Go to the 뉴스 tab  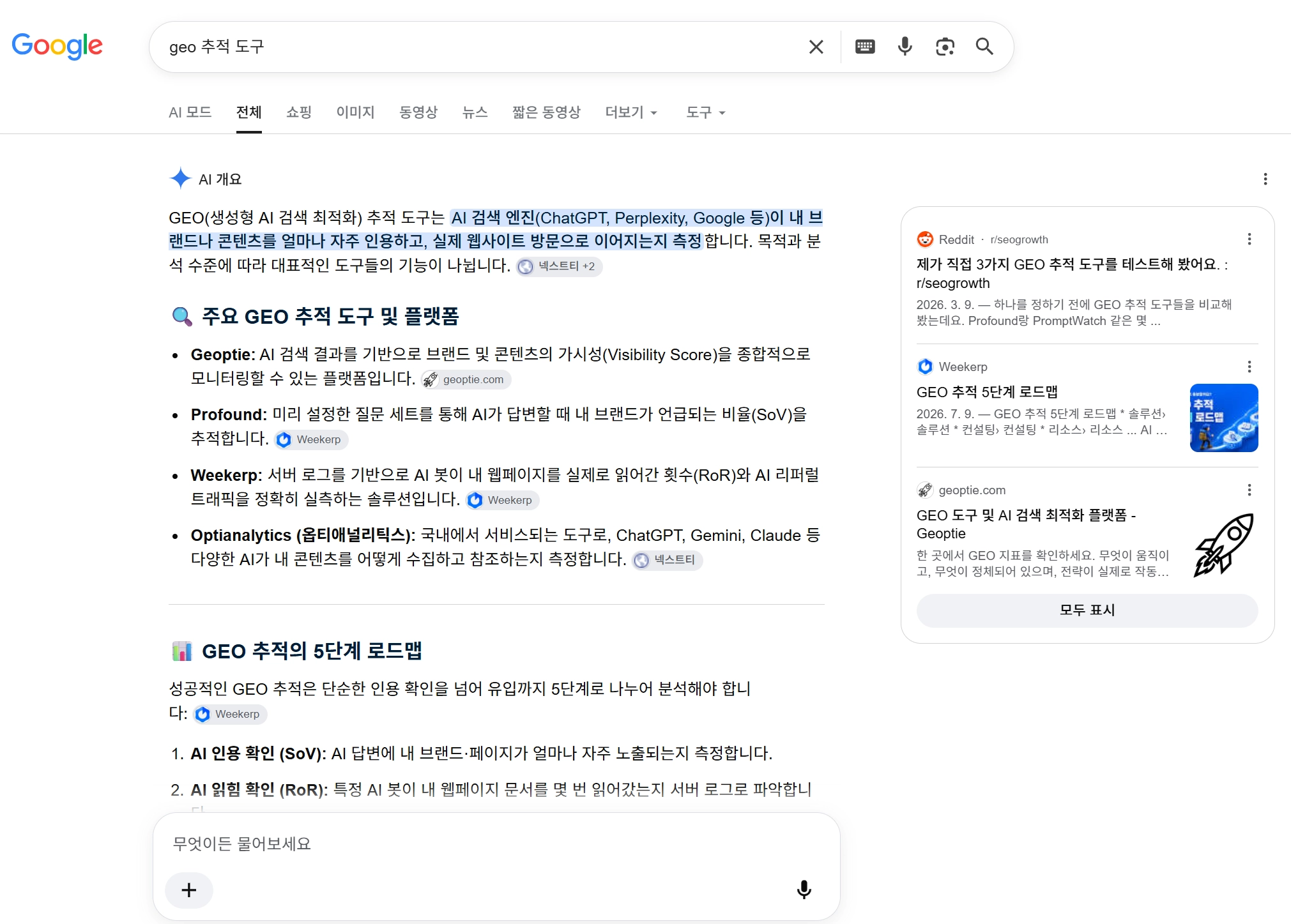pos(475,112)
